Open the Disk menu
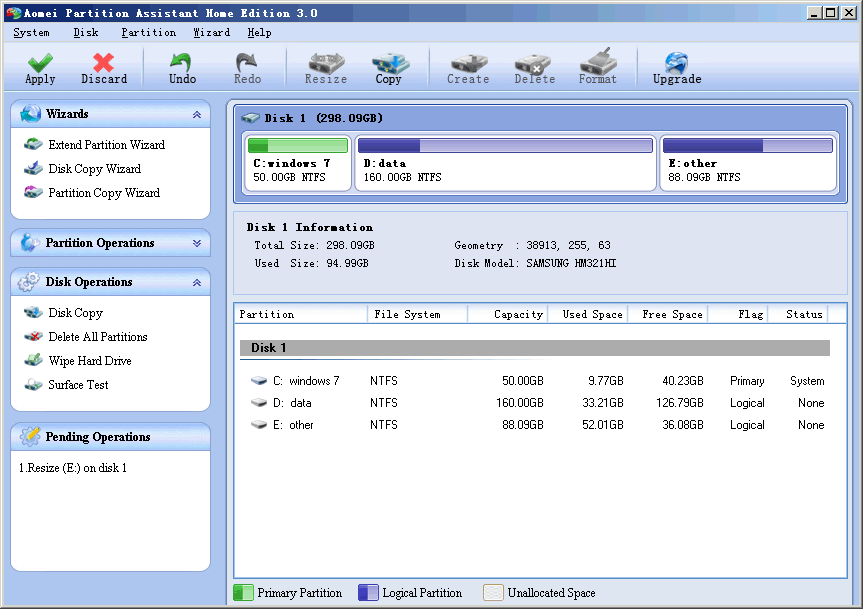 tap(86, 32)
